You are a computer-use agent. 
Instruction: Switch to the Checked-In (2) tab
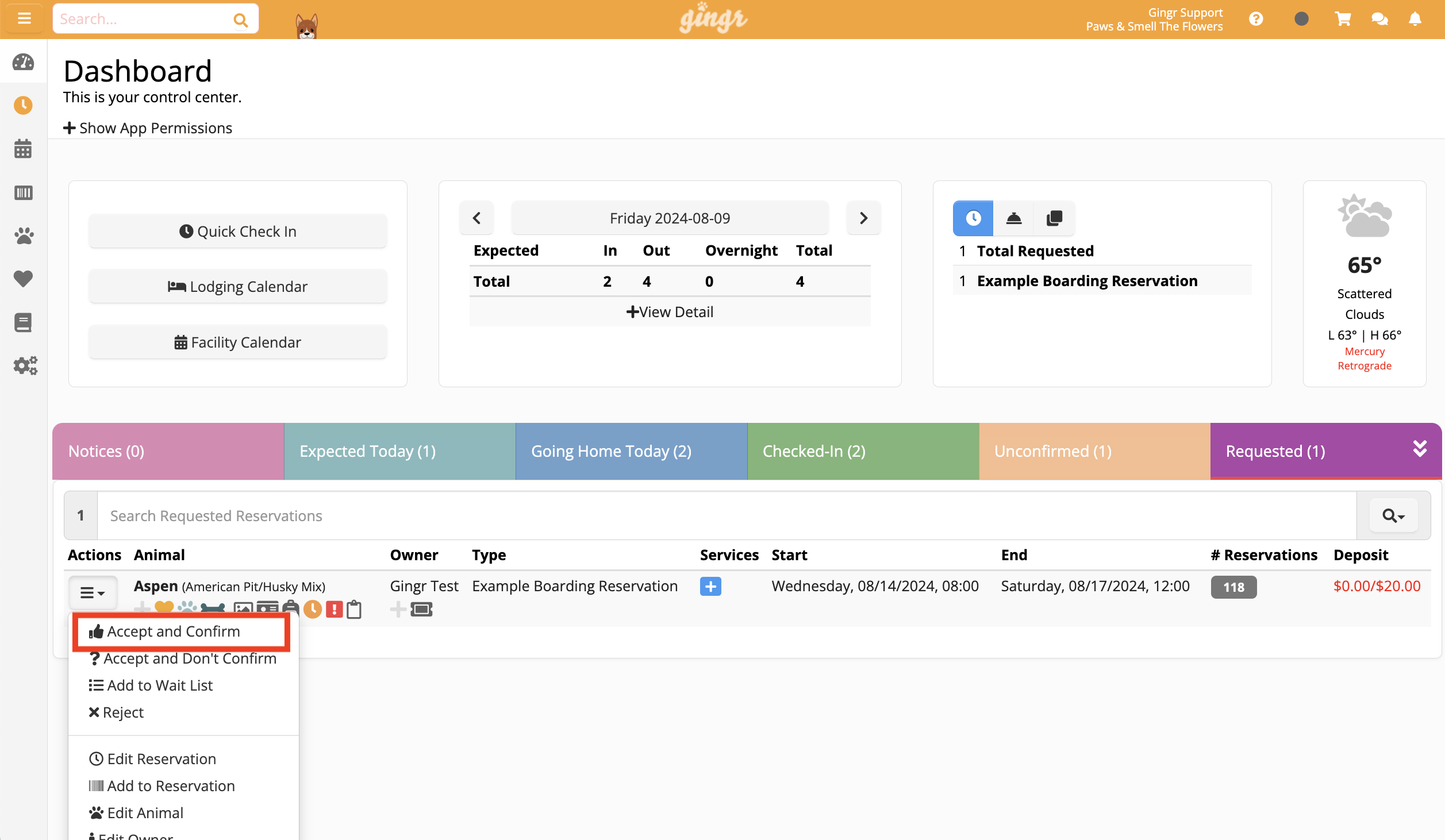(x=863, y=451)
